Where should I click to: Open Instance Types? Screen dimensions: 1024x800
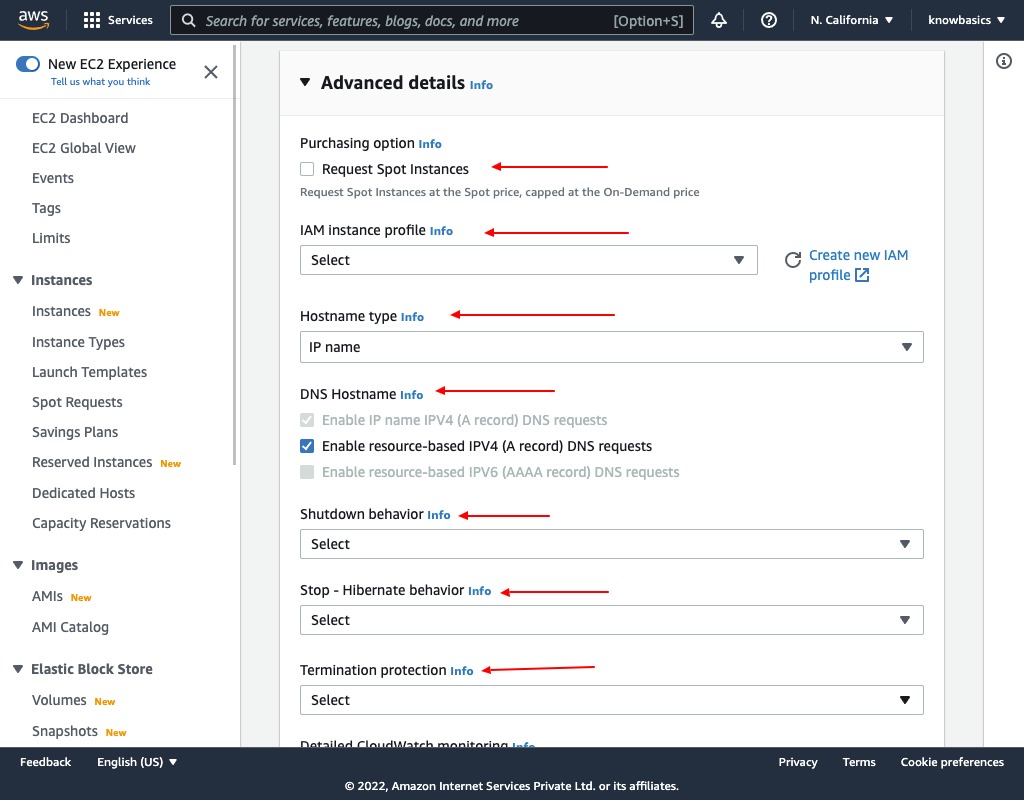(x=78, y=342)
